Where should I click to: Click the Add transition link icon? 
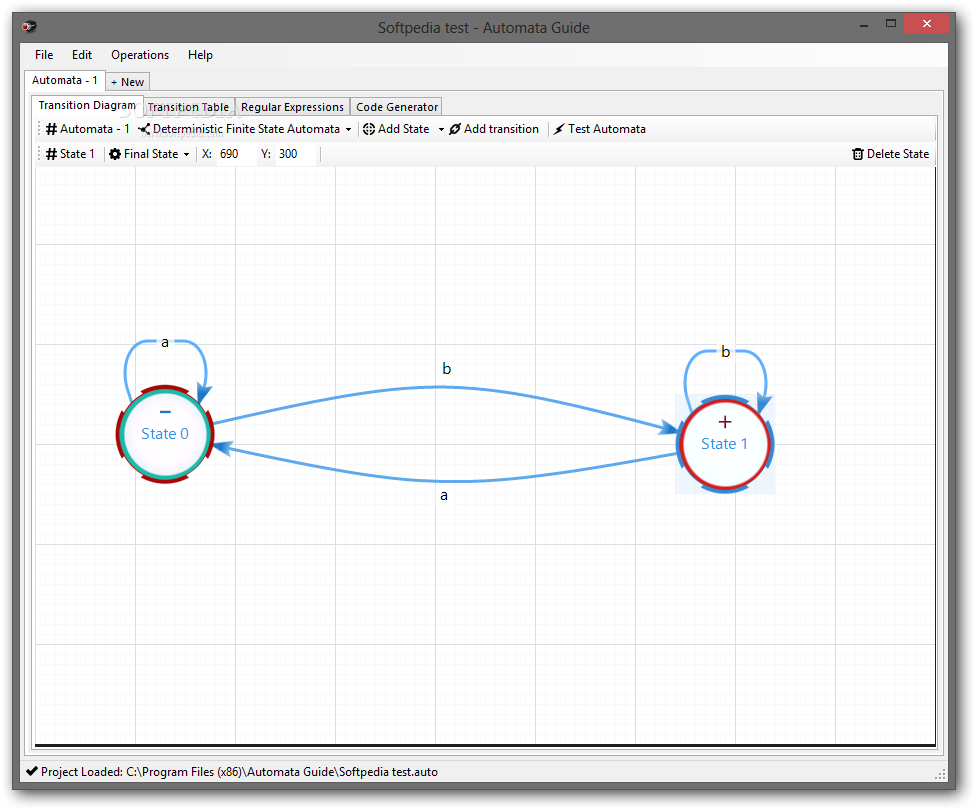[x=455, y=129]
